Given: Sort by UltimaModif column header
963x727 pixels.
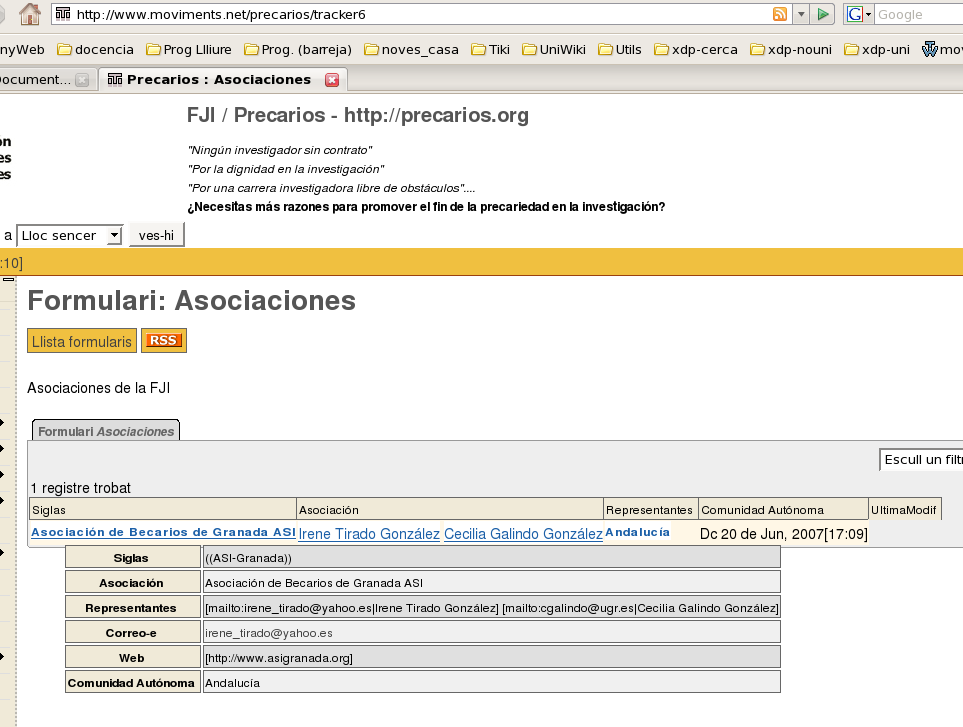Looking at the screenshot, I should [x=903, y=510].
